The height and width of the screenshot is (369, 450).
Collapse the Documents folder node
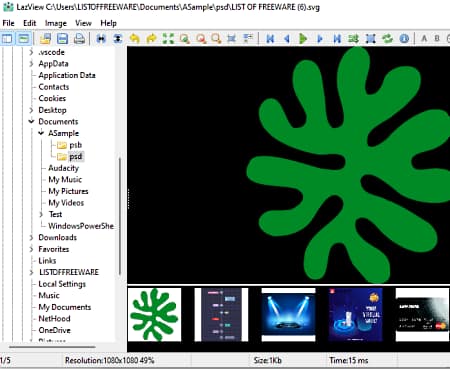click(31, 121)
